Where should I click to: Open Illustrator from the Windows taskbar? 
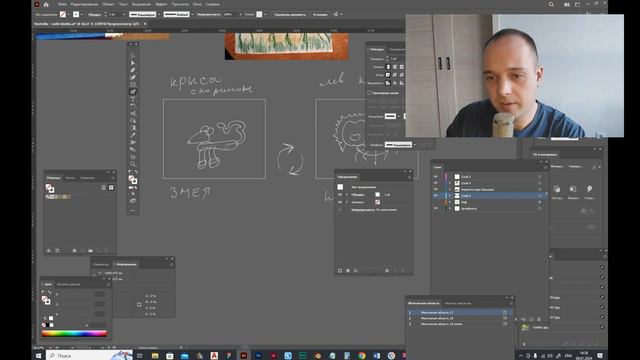tap(244, 356)
